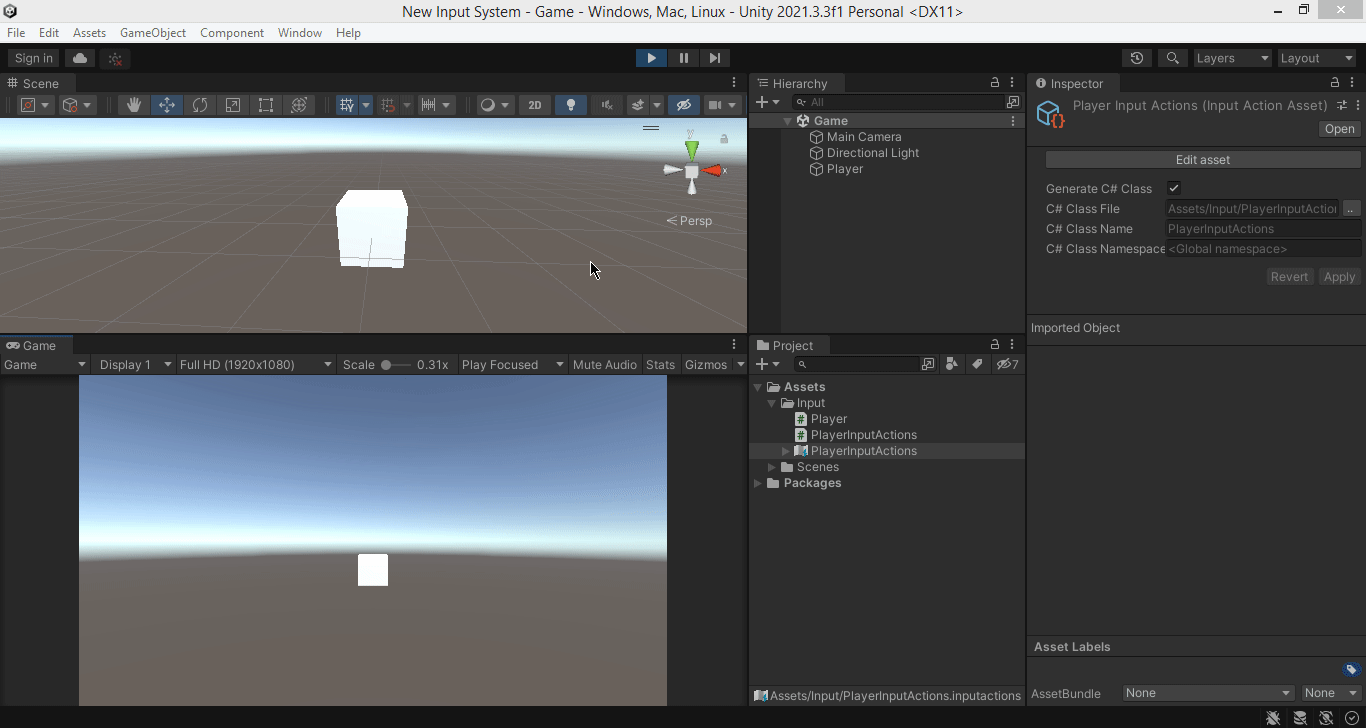
Task: Toggle 2D mode in the Scene view
Action: (536, 104)
